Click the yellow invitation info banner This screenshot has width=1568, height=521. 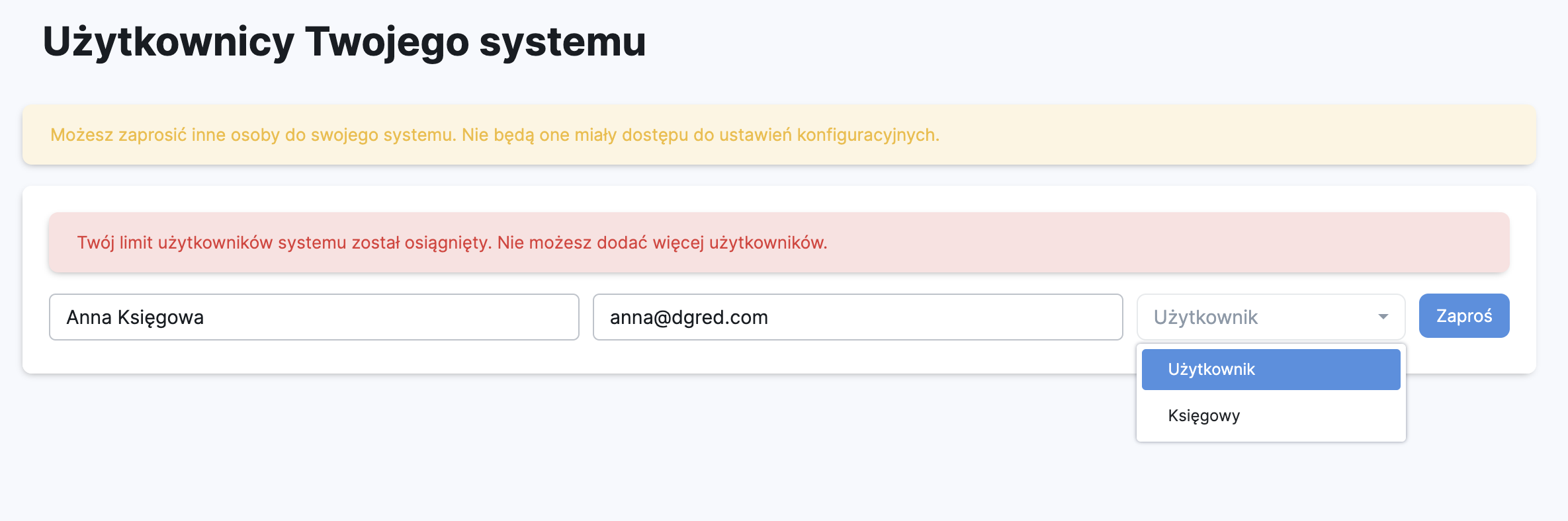[x=779, y=134]
